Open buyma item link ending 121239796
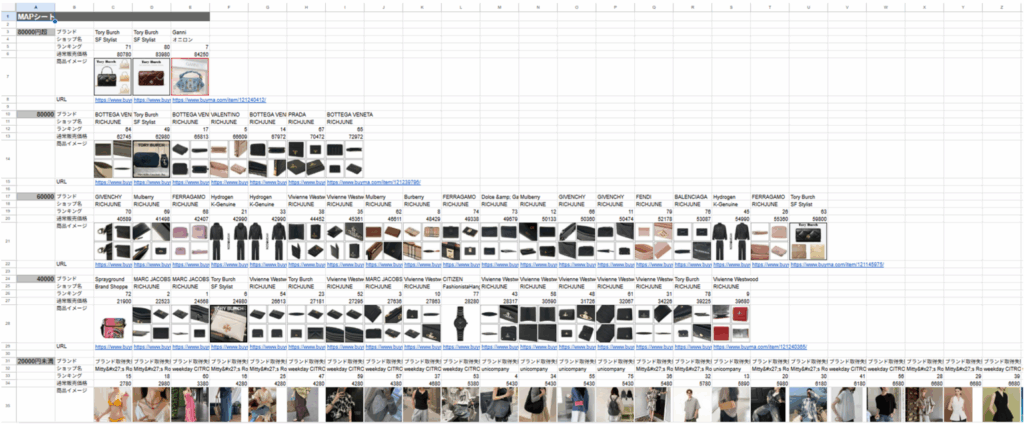The height and width of the screenshot is (424, 1024). coord(374,182)
